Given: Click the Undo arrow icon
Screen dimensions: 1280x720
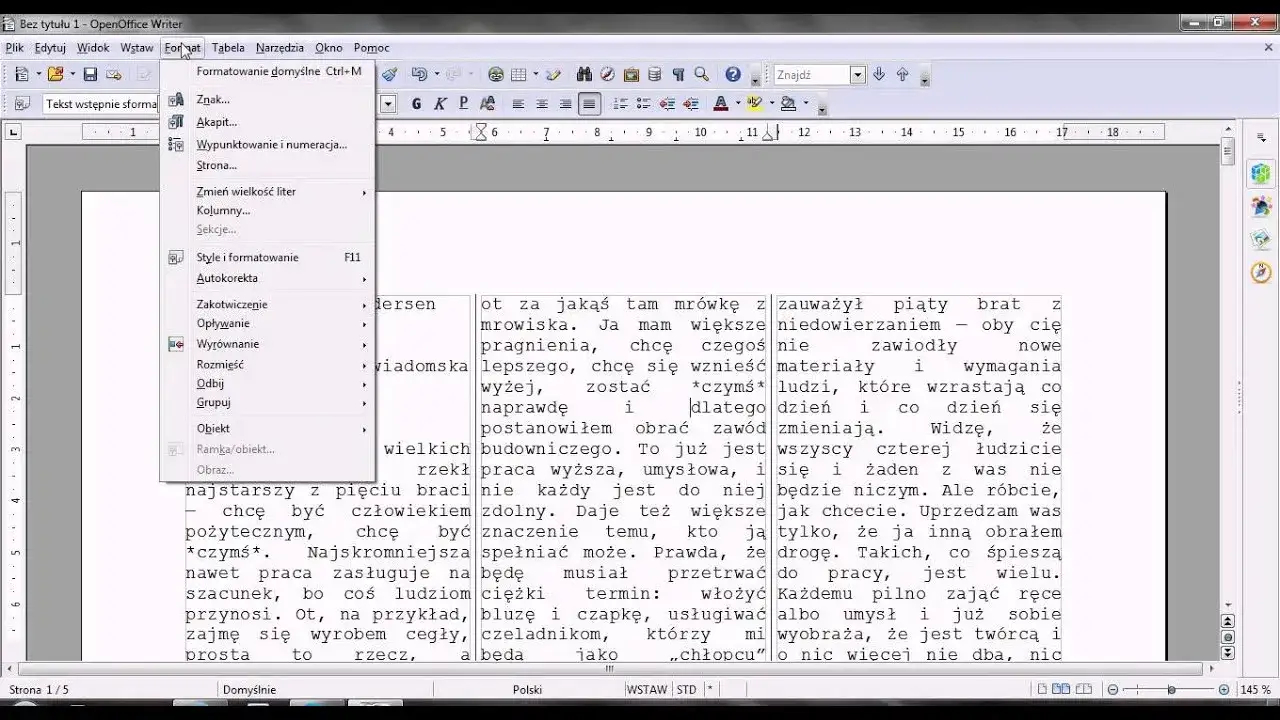Looking at the screenshot, I should pos(419,74).
